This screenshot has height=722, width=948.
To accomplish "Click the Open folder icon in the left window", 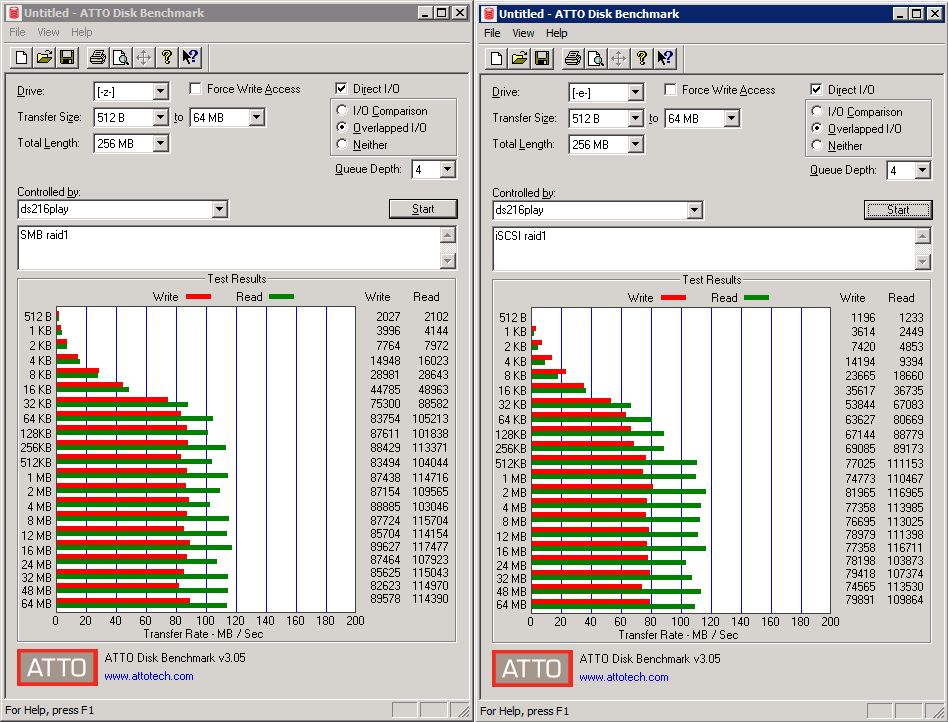I will (x=45, y=57).
